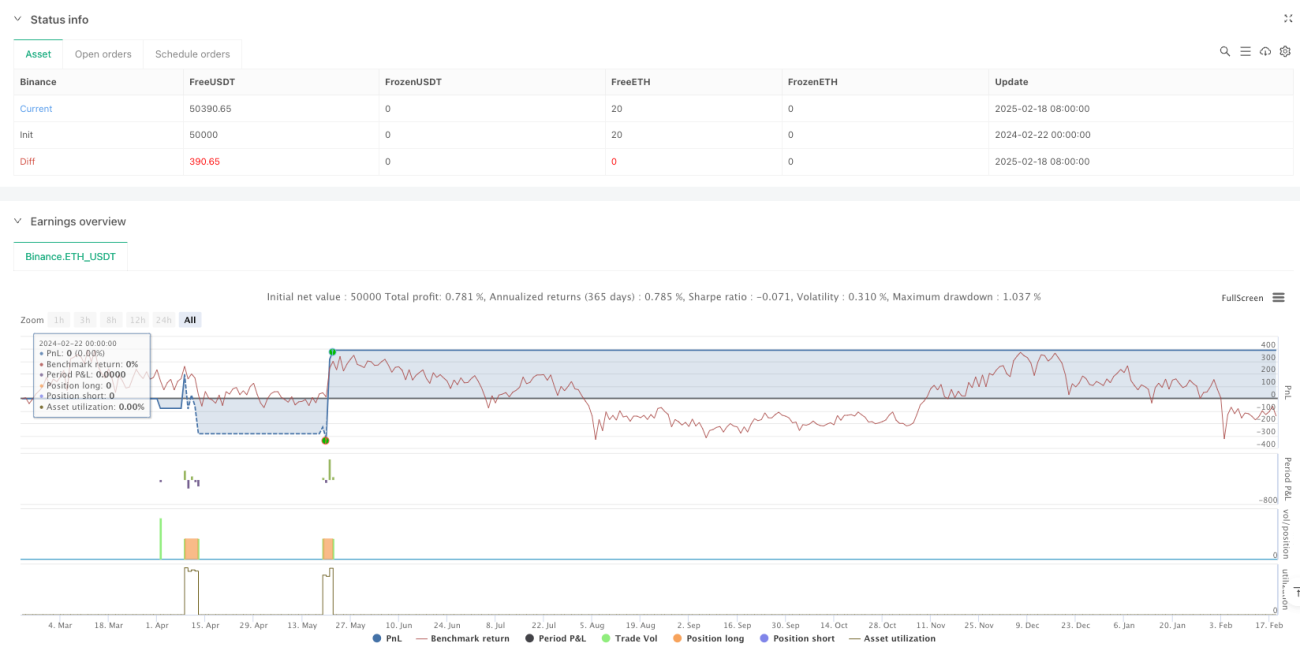Click the green marker dot at chart peak

(332, 352)
